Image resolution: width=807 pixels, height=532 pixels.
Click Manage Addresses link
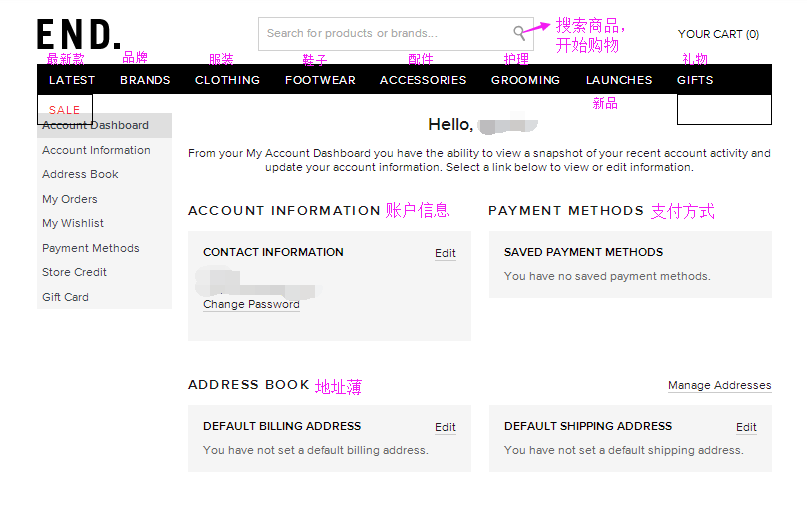720,385
